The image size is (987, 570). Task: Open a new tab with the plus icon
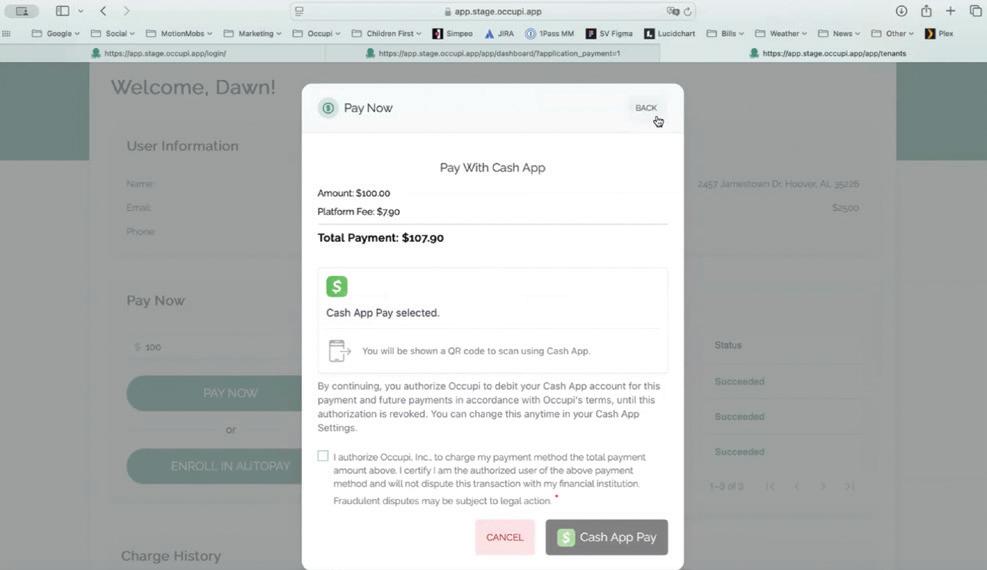pos(950,11)
